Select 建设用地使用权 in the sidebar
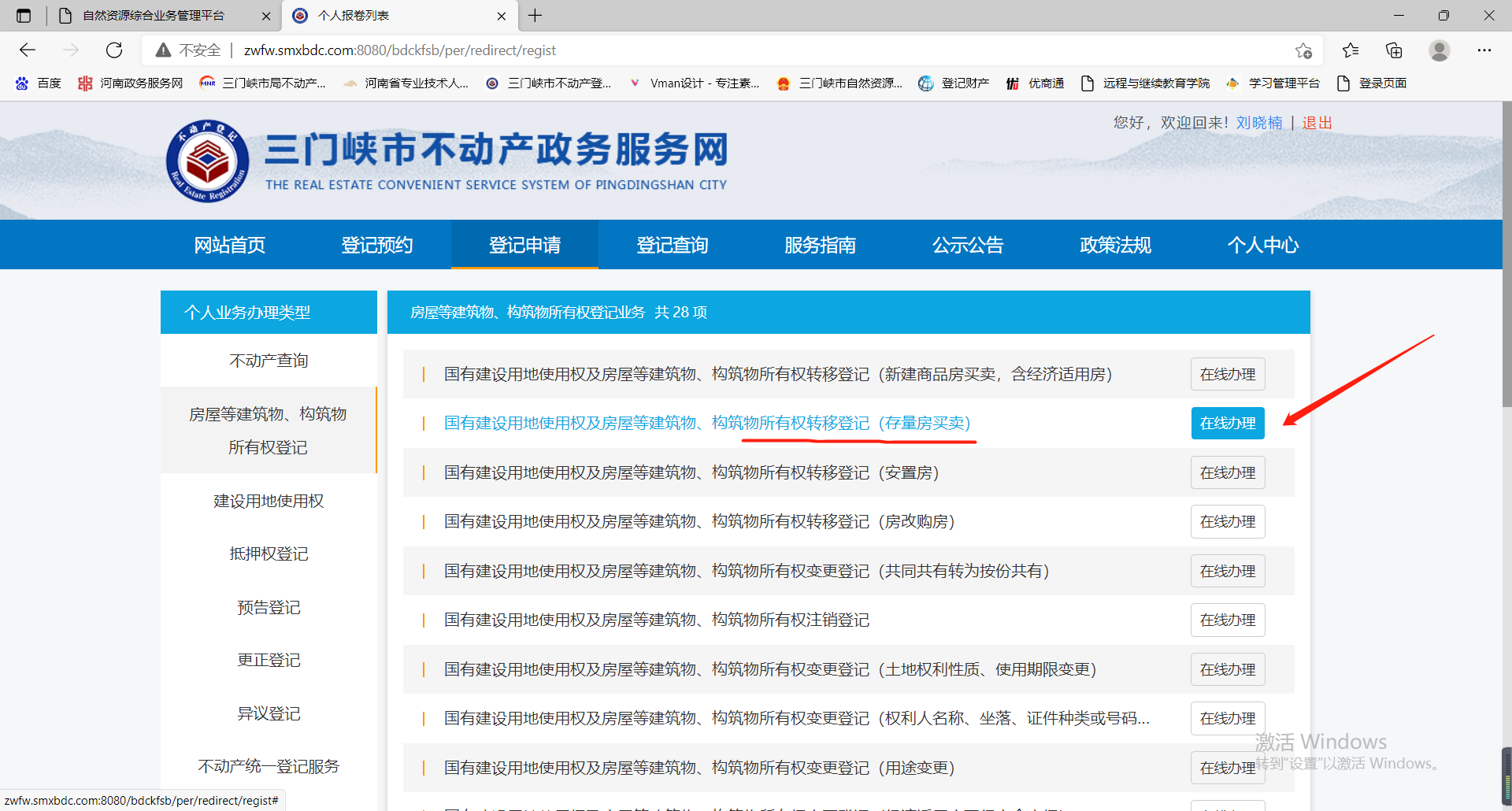1512x811 pixels. coord(269,501)
